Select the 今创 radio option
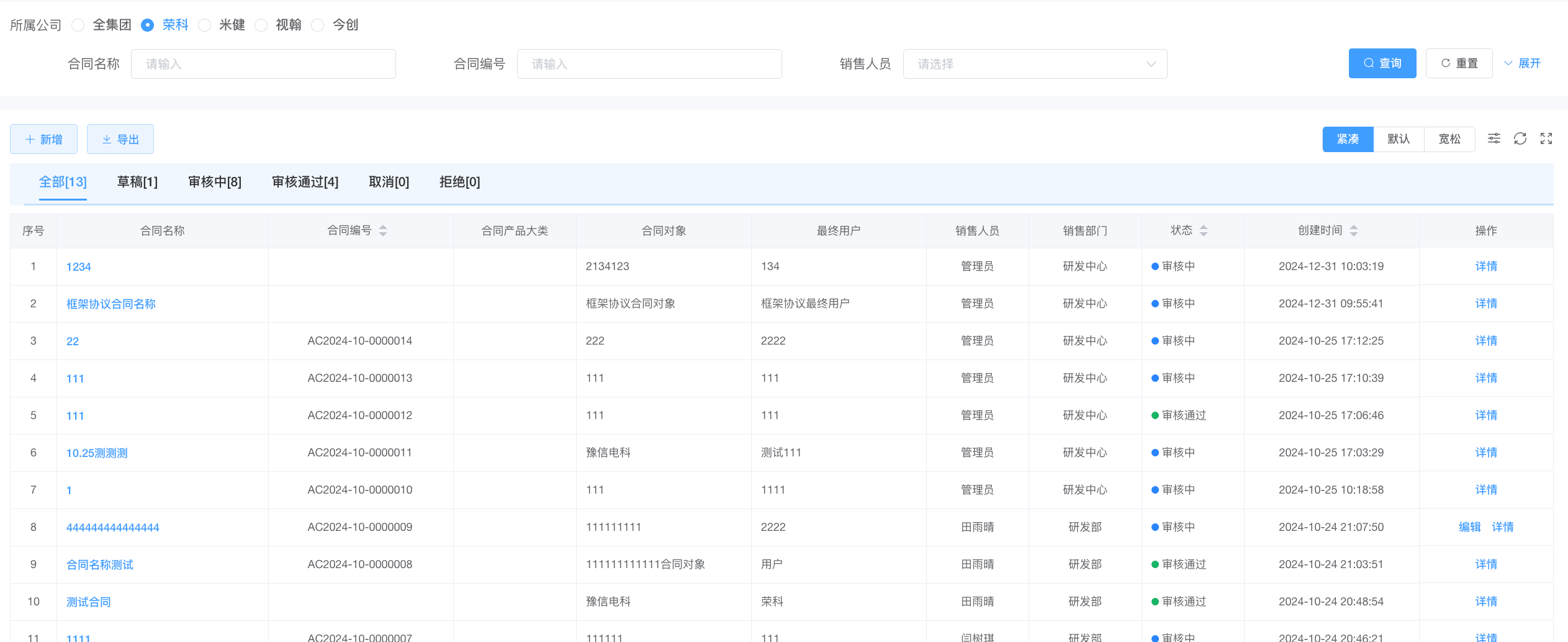This screenshot has height=642, width=1568. point(318,25)
